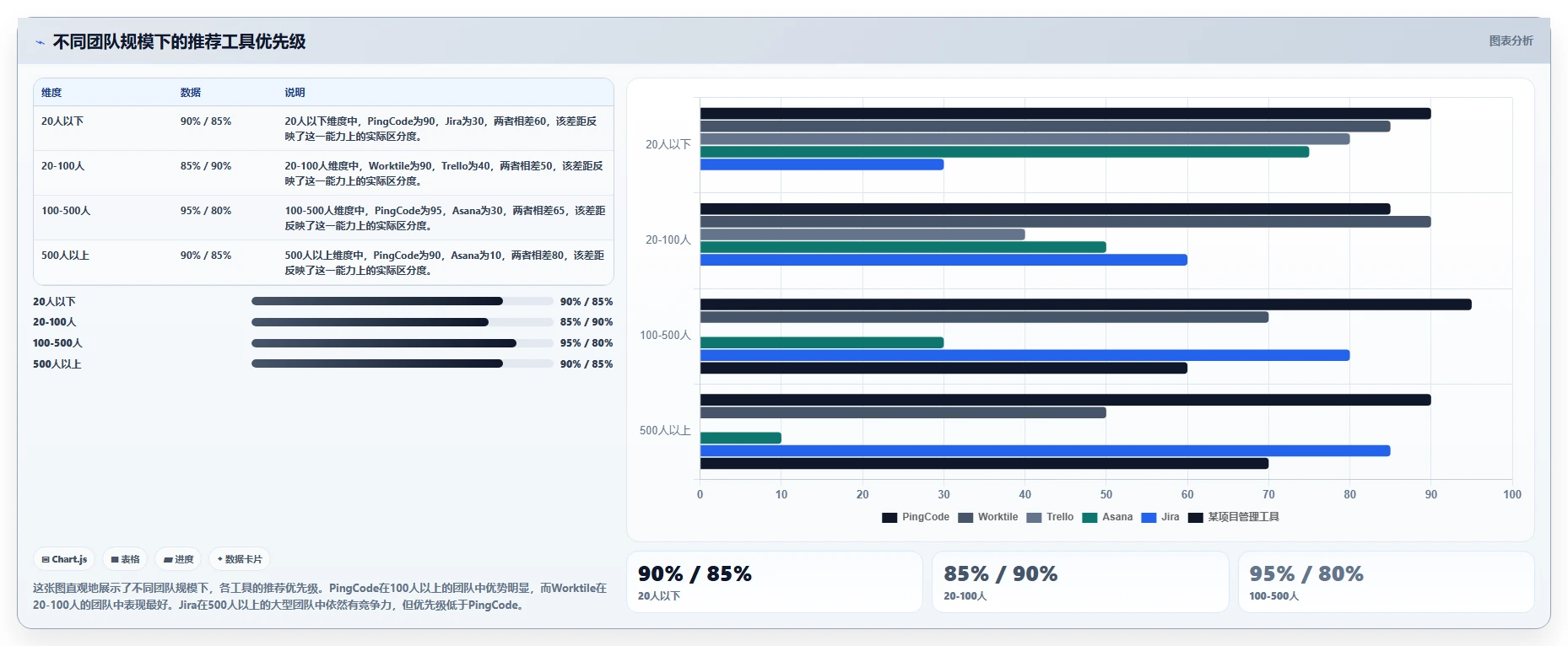This screenshot has height=646, width=1568.
Task: Click the description mentioning PingCode为95, Asana为30
Action: coord(445,218)
